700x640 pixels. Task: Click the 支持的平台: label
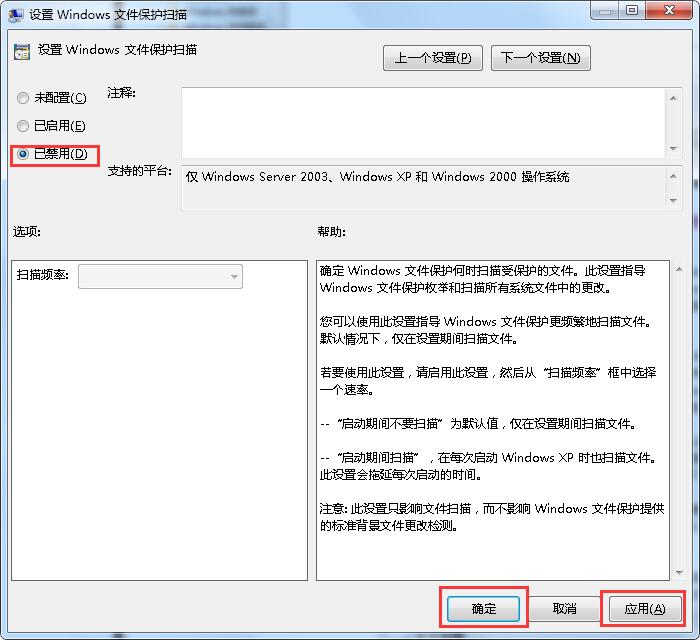pyautogui.click(x=140, y=171)
